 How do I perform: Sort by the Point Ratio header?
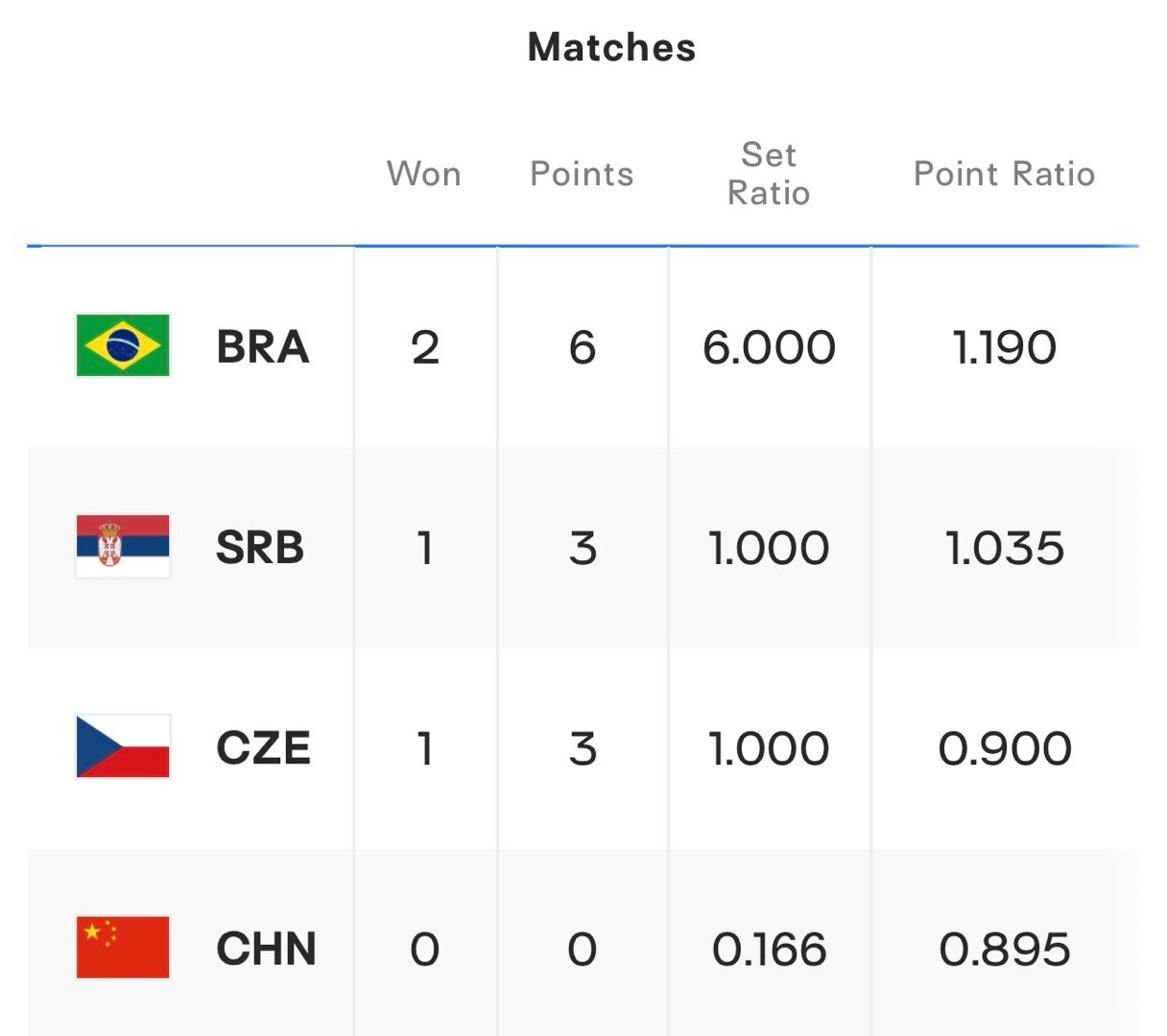[1004, 174]
